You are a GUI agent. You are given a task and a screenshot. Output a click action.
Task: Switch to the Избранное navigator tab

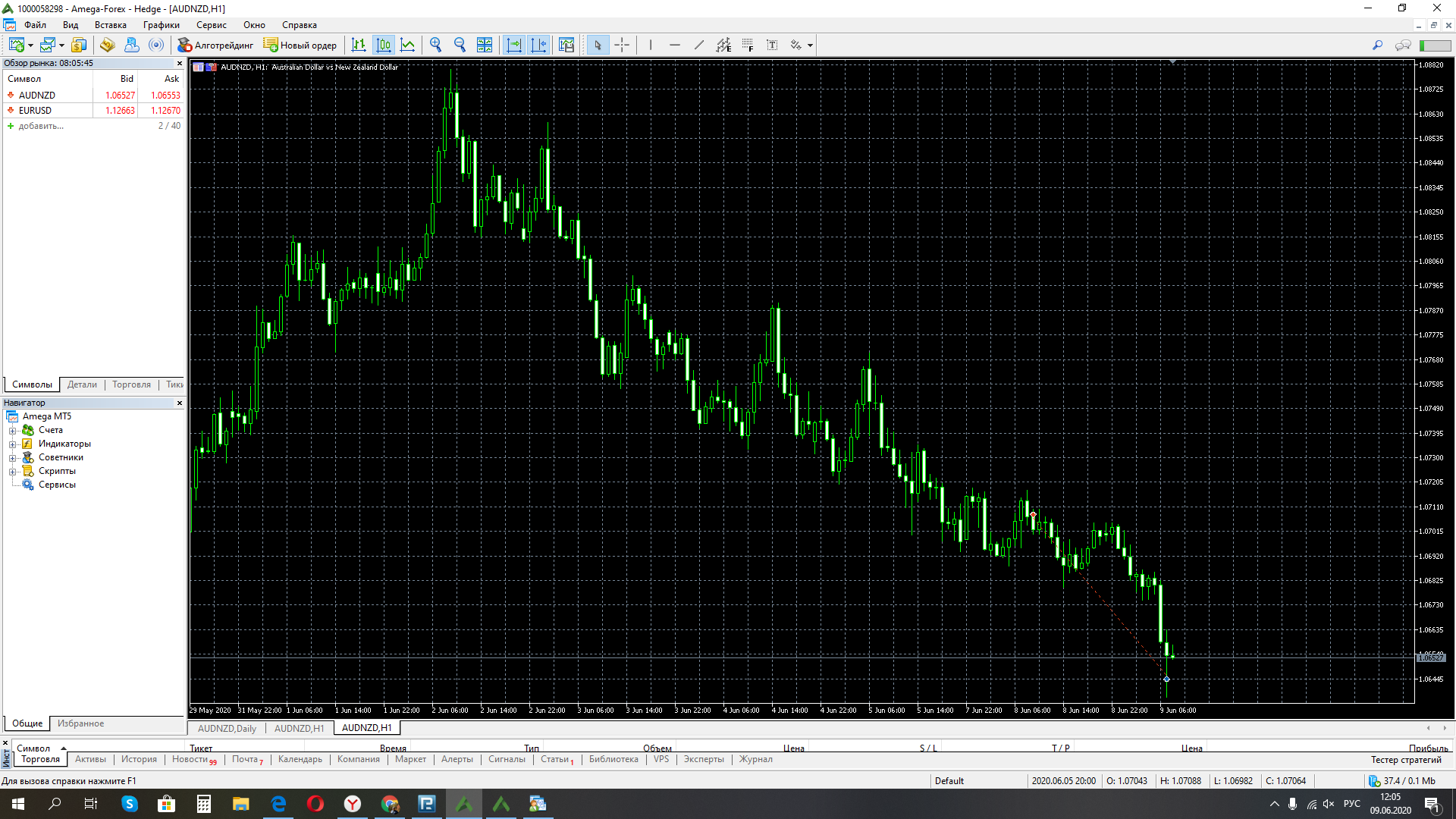click(80, 723)
